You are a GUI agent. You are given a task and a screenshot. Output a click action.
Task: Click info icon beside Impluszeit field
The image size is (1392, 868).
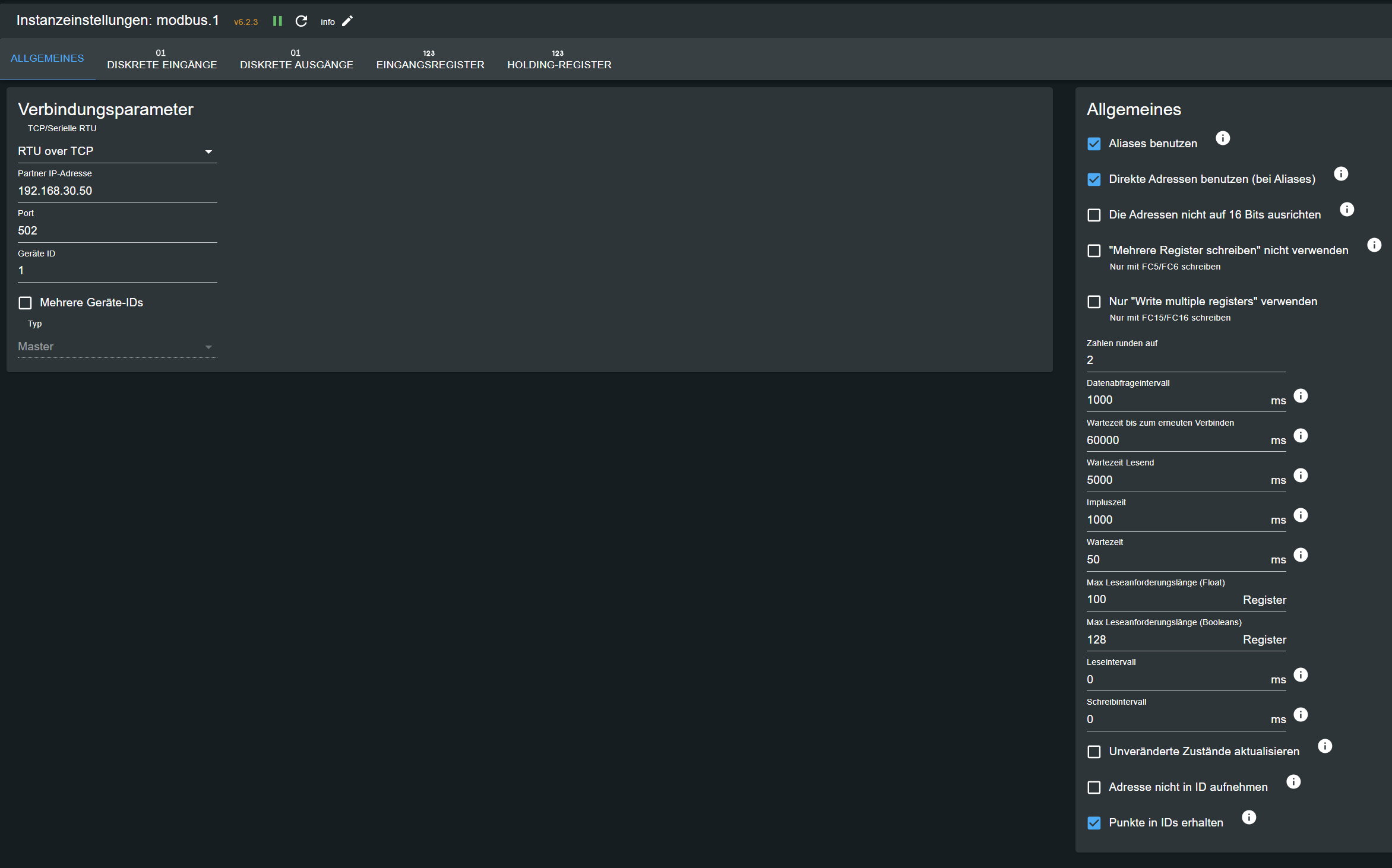pyautogui.click(x=1301, y=515)
